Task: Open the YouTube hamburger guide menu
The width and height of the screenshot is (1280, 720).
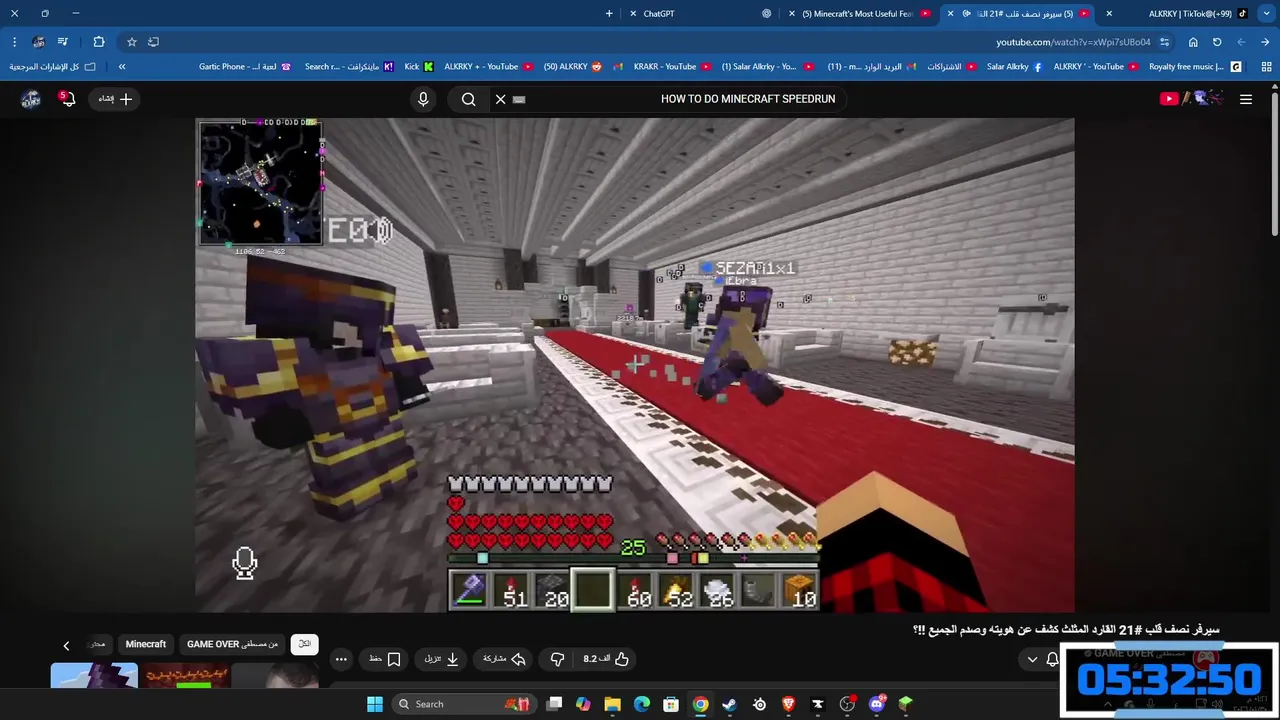Action: click(x=1246, y=99)
